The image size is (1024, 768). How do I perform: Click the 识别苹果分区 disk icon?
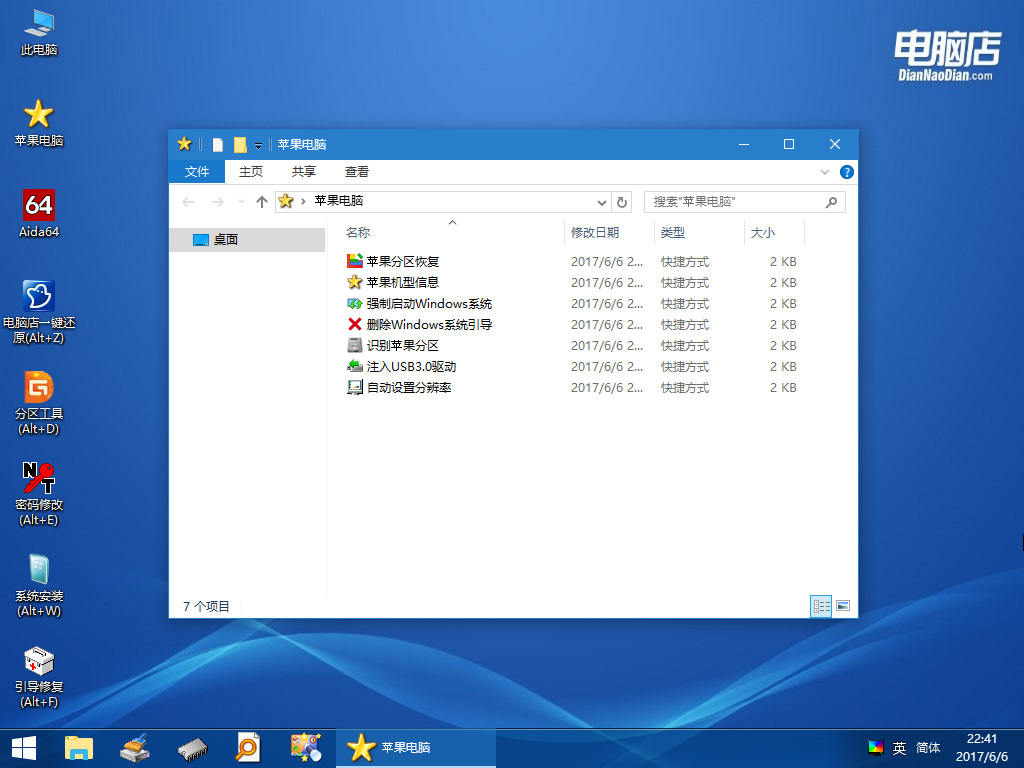[x=355, y=345]
